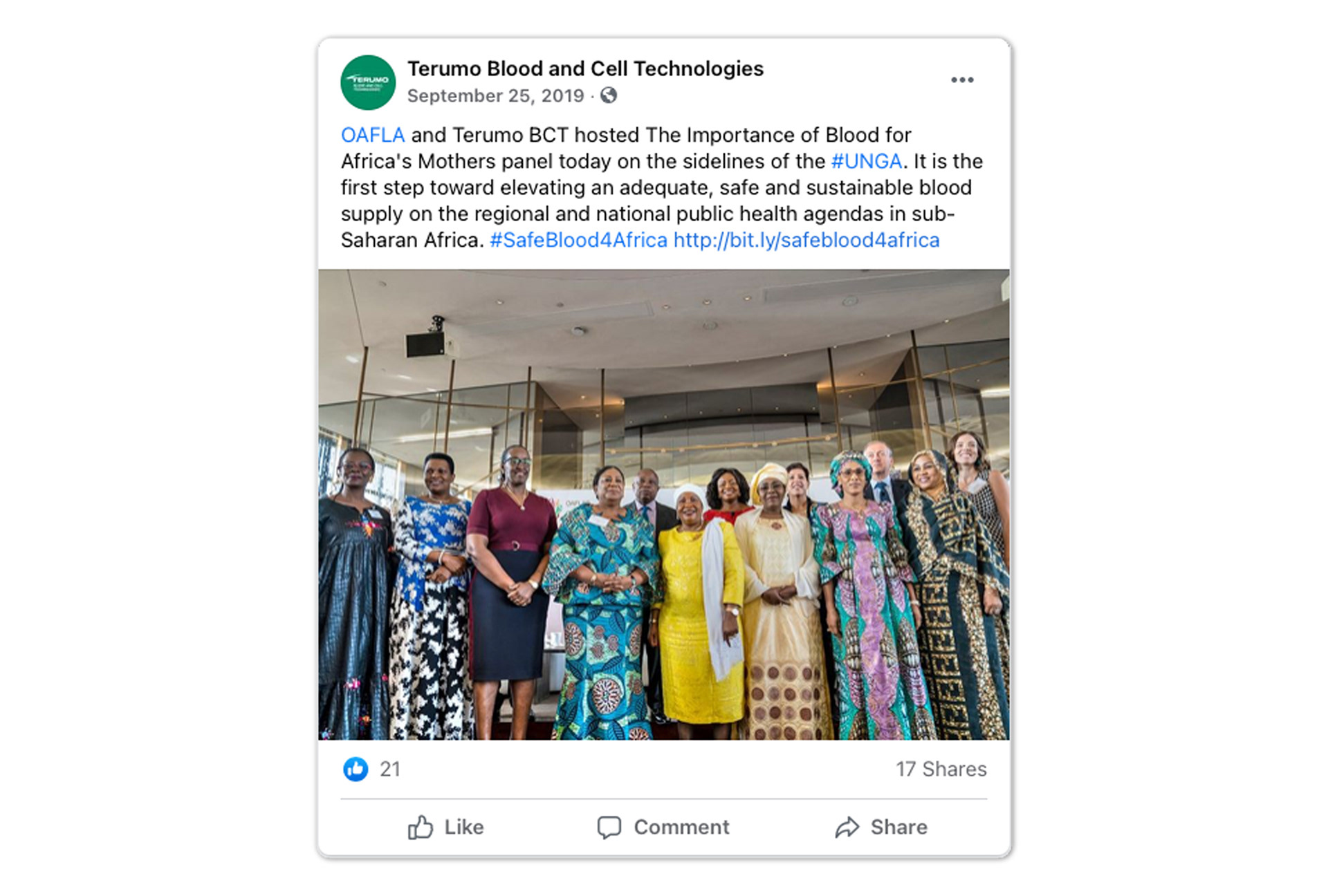Click the Share button label
Screen dimensions: 1328x896
(898, 827)
